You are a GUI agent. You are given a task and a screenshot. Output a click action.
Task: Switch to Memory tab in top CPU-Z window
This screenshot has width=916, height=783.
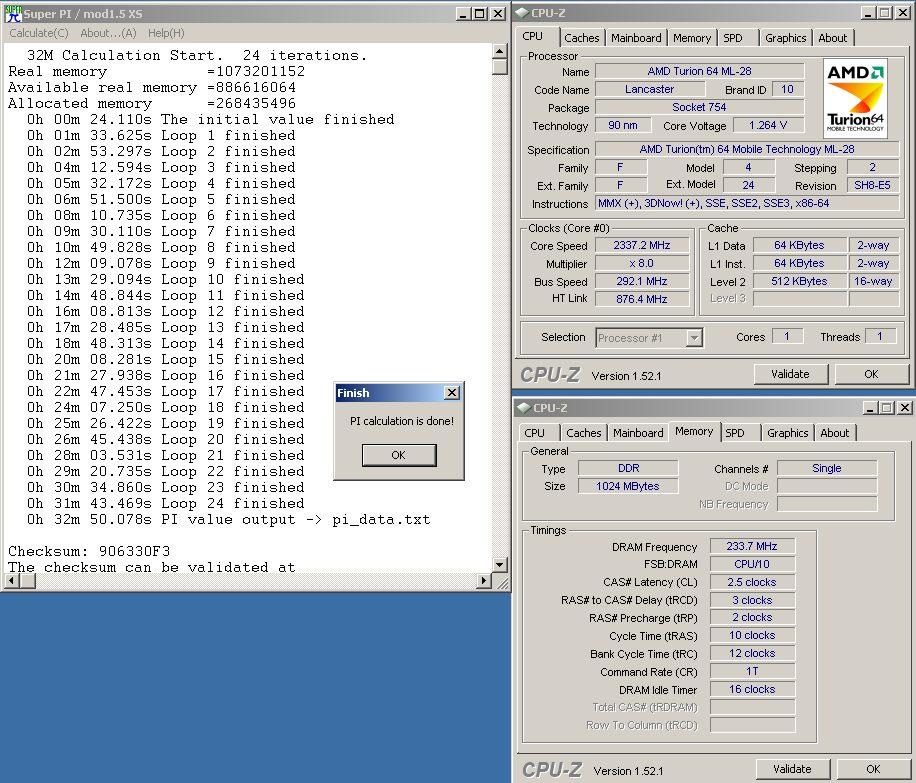point(692,38)
